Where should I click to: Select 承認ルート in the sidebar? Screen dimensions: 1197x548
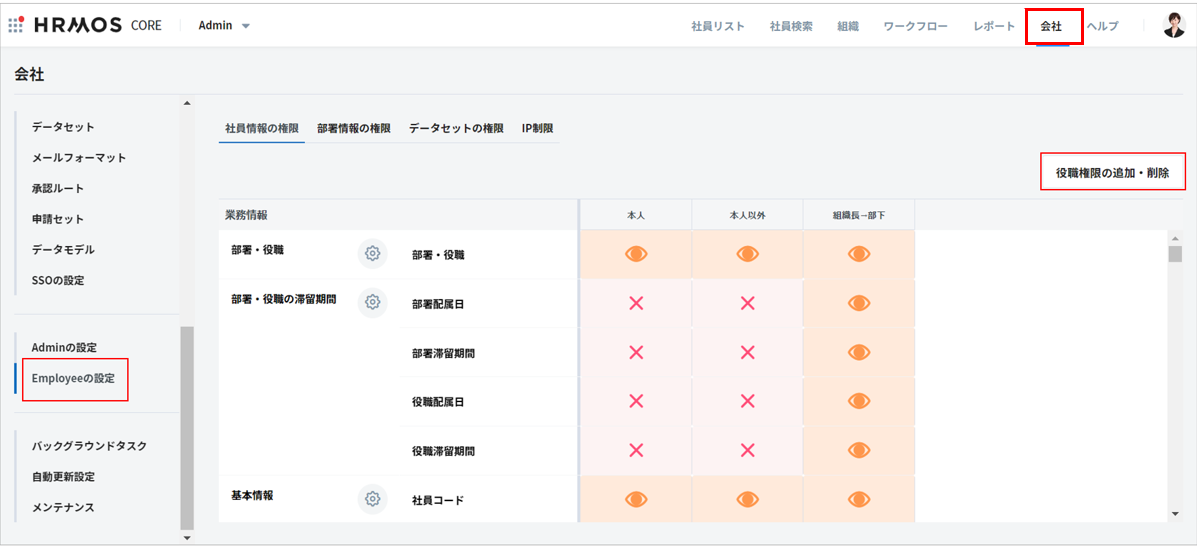[x=58, y=188]
